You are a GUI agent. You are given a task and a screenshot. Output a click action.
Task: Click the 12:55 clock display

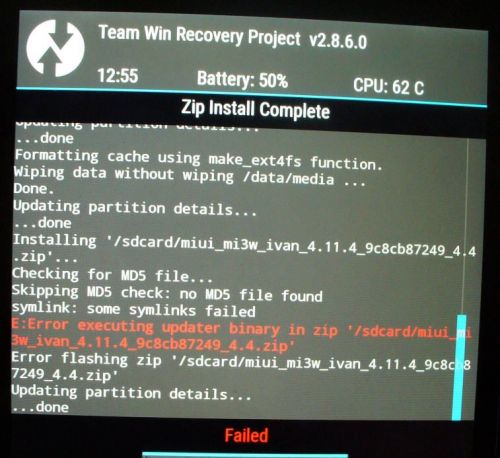(x=118, y=76)
